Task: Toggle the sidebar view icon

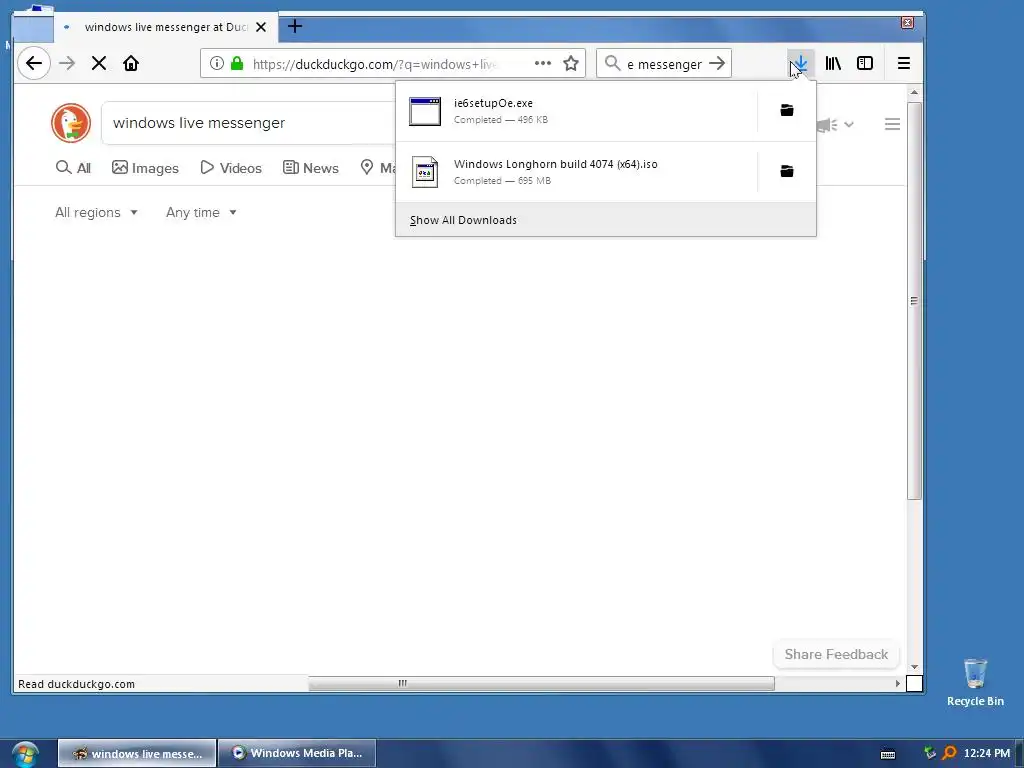Action: (865, 63)
